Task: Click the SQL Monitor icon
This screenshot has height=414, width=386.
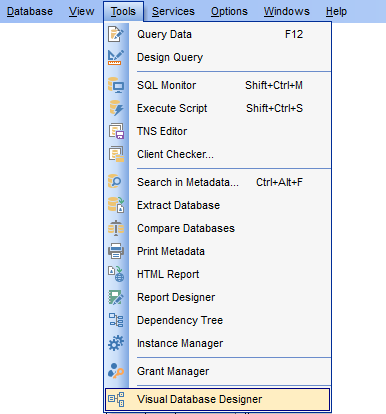Action: coord(116,85)
